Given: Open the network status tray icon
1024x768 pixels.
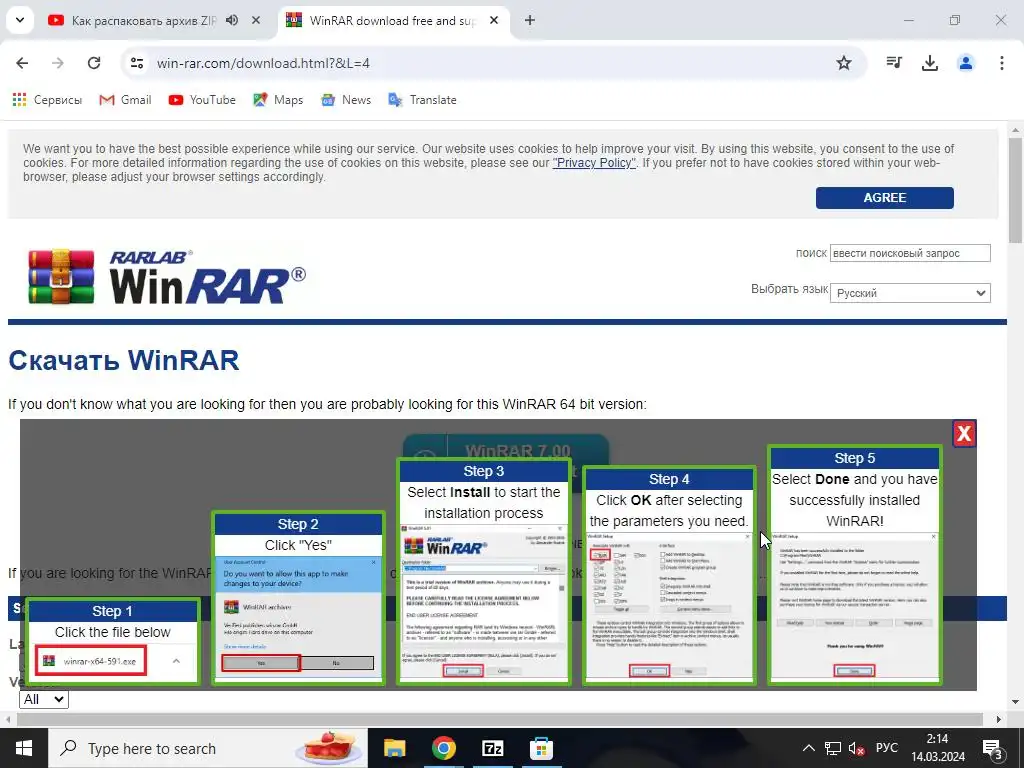Looking at the screenshot, I should click(833, 748).
